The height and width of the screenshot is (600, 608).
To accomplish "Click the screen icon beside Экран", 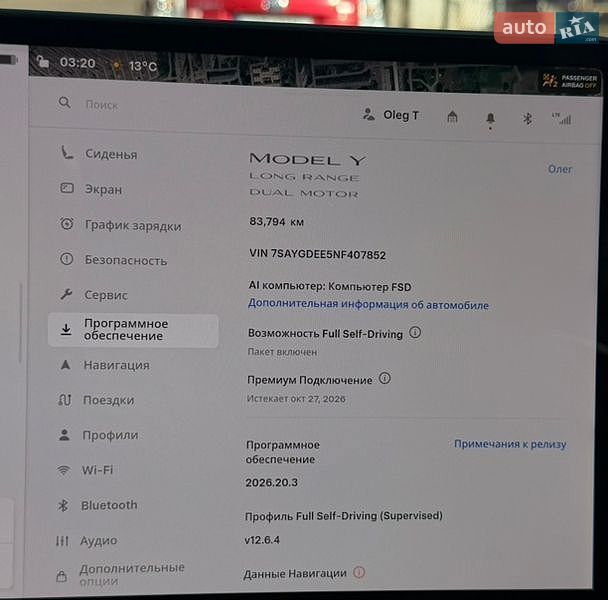I will point(67,188).
